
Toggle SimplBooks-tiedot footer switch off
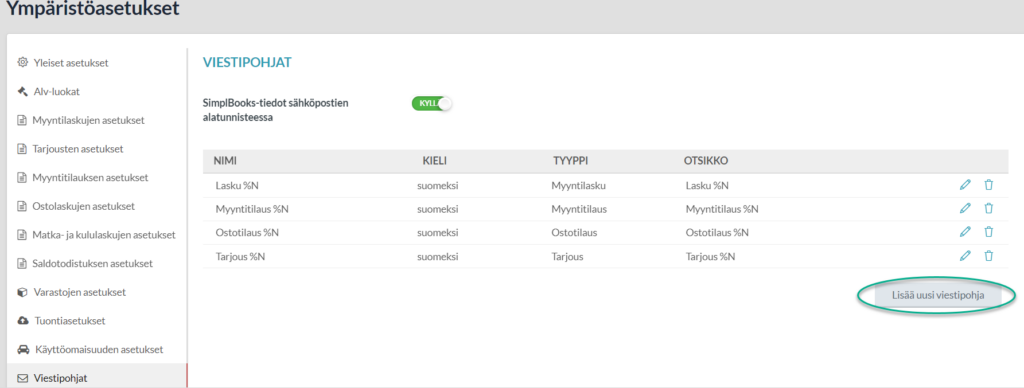[x=432, y=104]
